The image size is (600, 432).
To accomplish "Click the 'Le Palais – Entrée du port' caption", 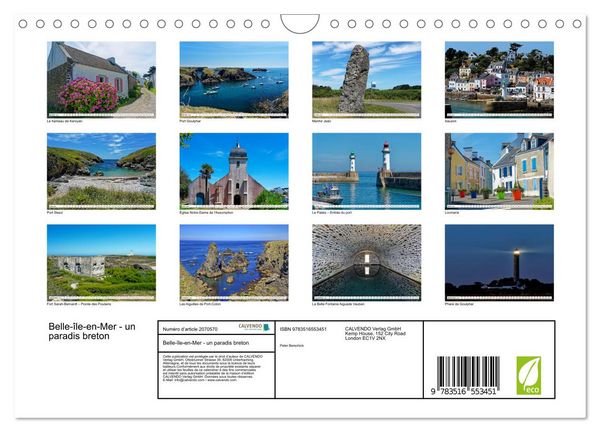I will click(x=332, y=213).
